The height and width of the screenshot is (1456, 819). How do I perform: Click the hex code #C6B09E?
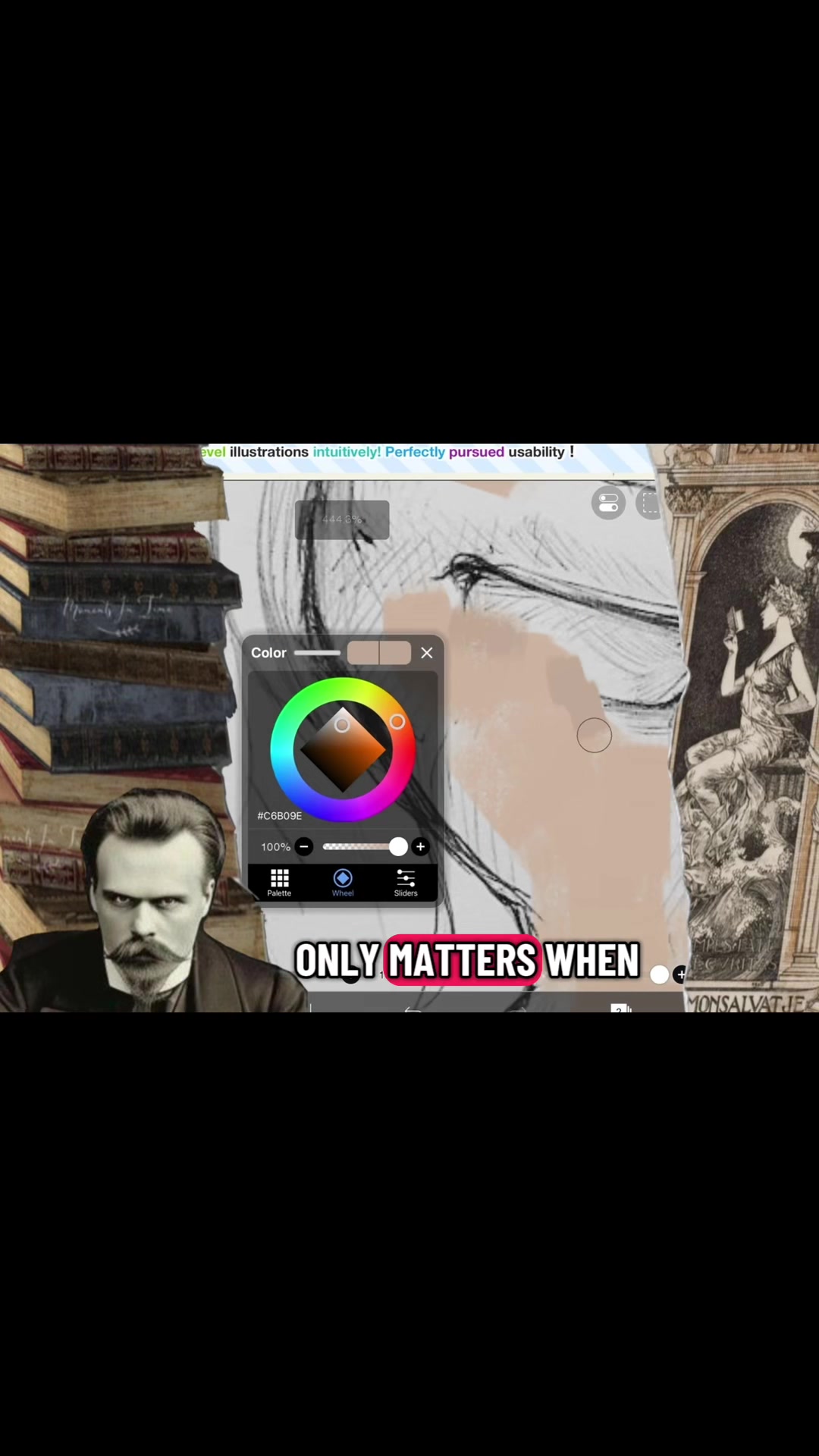coord(279,816)
